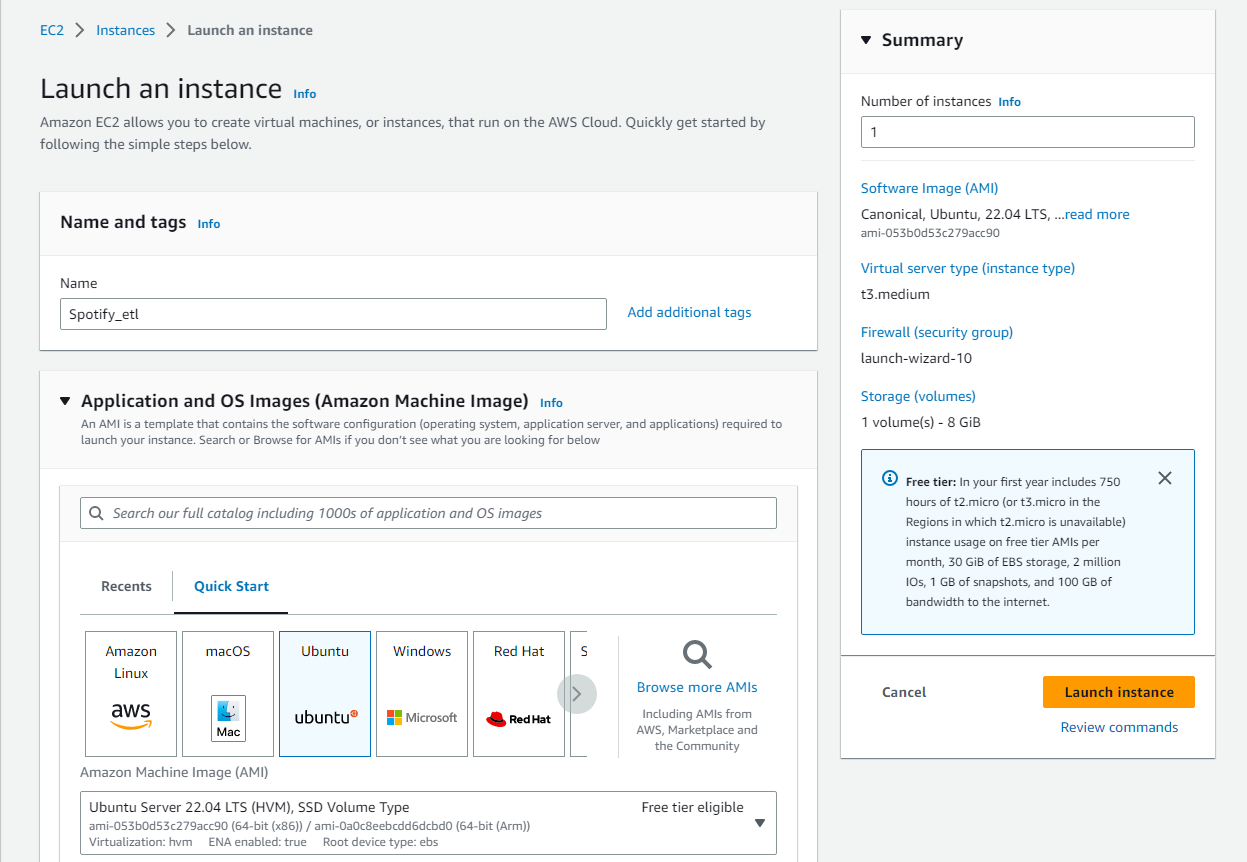
Task: Pick the Windows Microsoft AMI tile
Action: (422, 694)
